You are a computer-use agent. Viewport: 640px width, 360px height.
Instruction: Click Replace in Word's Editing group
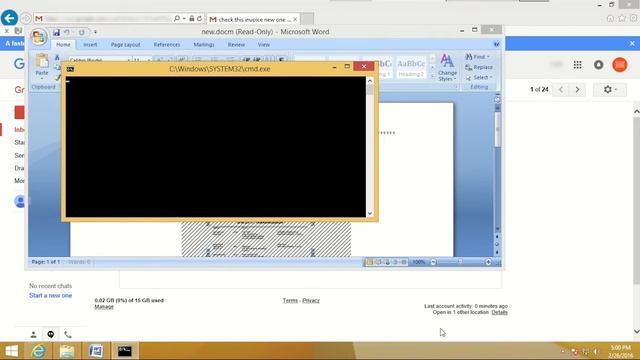tap(479, 67)
